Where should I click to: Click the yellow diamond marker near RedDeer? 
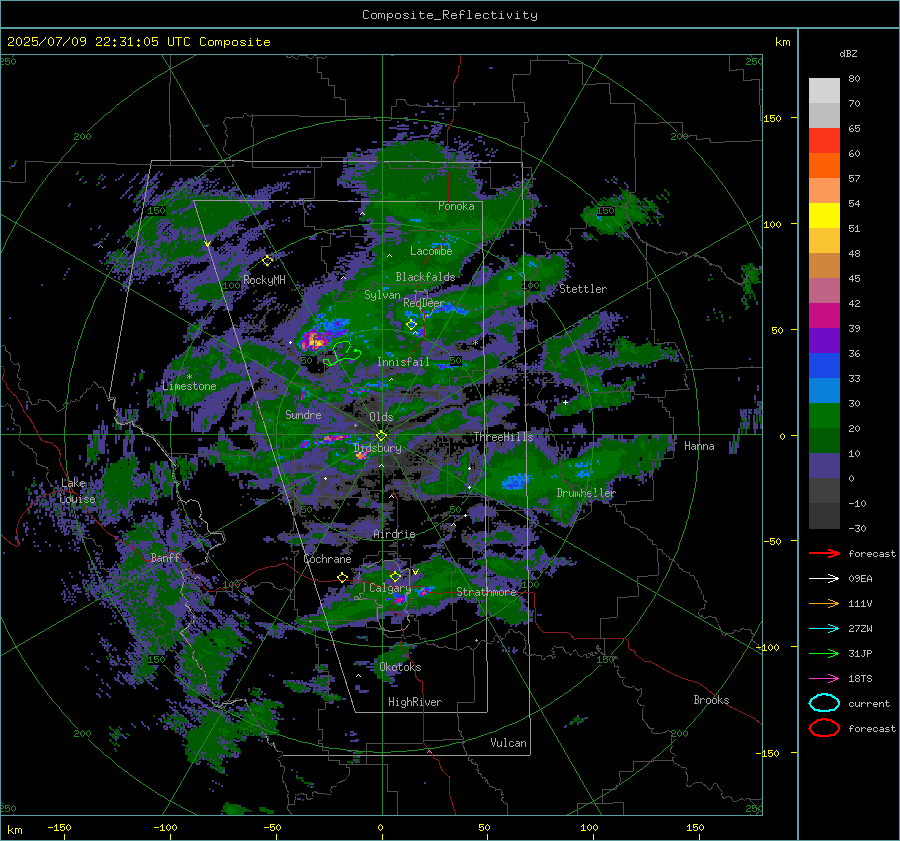click(412, 325)
